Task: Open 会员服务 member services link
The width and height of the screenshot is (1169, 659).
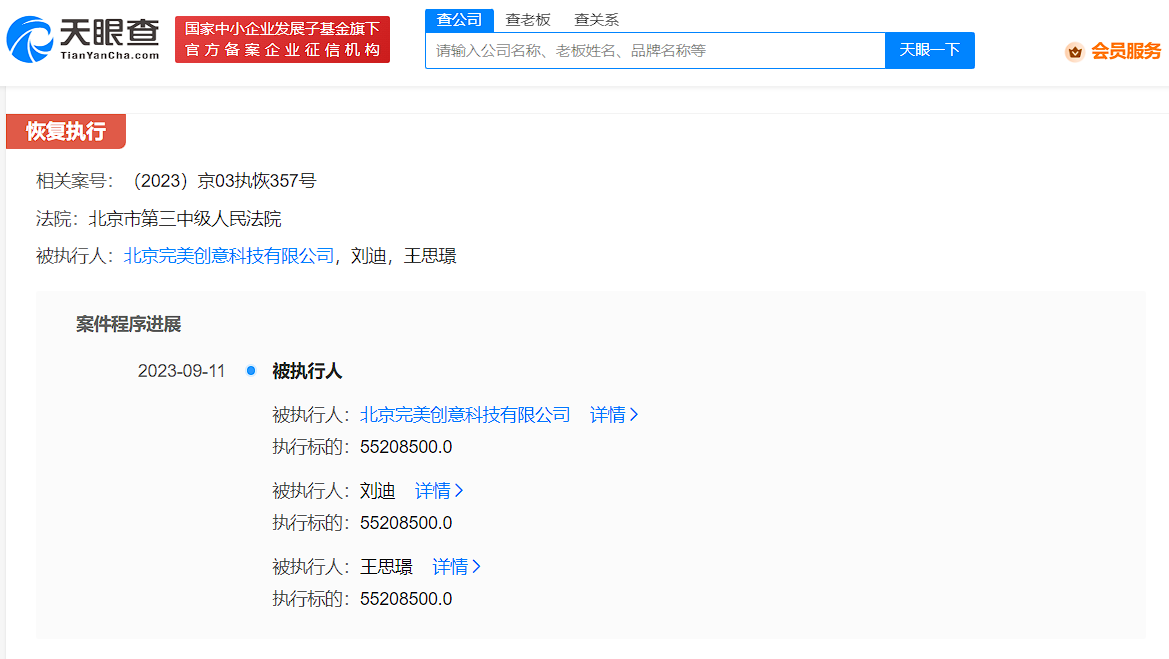Action: [x=1126, y=51]
